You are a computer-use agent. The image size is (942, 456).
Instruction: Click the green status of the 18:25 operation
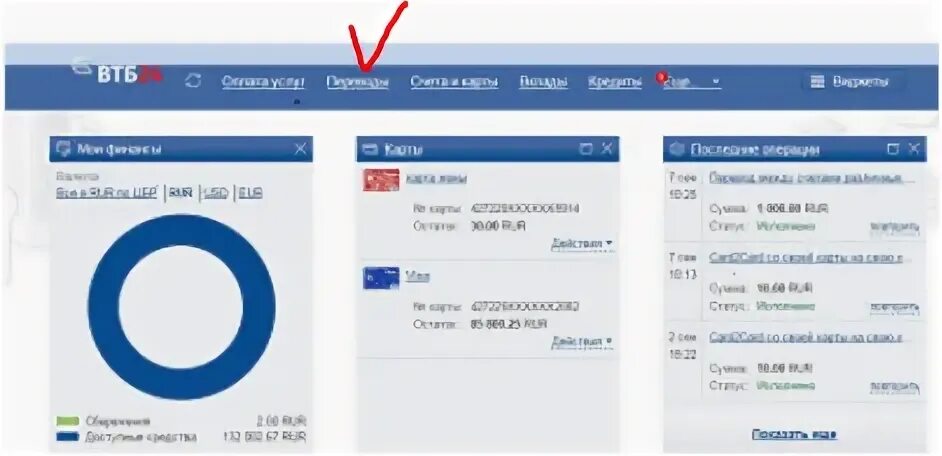786,226
